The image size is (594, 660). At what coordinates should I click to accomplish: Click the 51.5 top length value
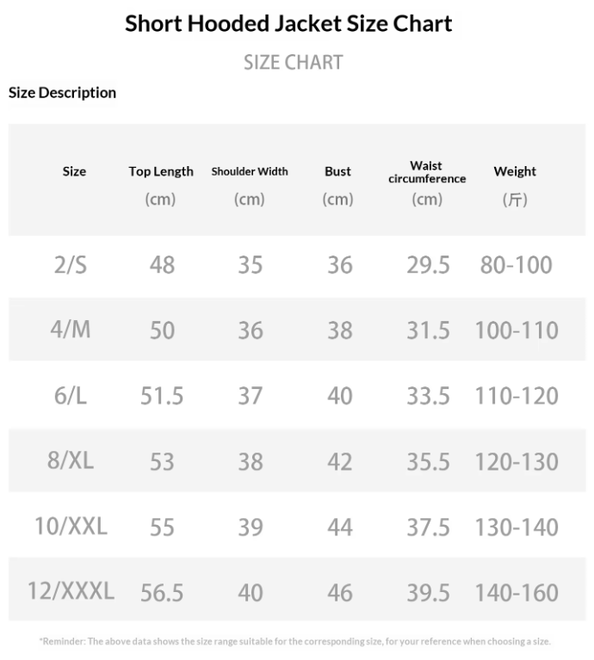(x=162, y=396)
